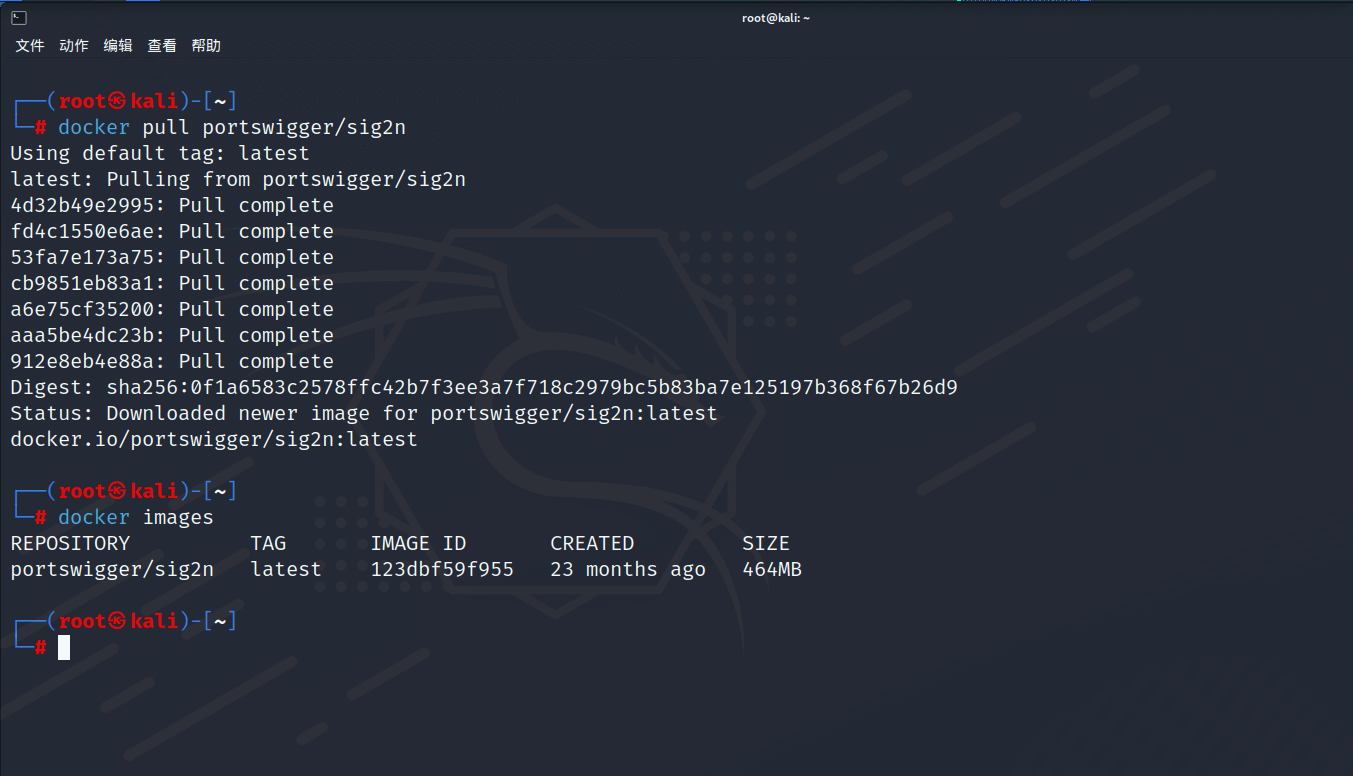The image size is (1353, 776).
Task: Click the block cursor at the empty prompt
Action: (x=64, y=647)
